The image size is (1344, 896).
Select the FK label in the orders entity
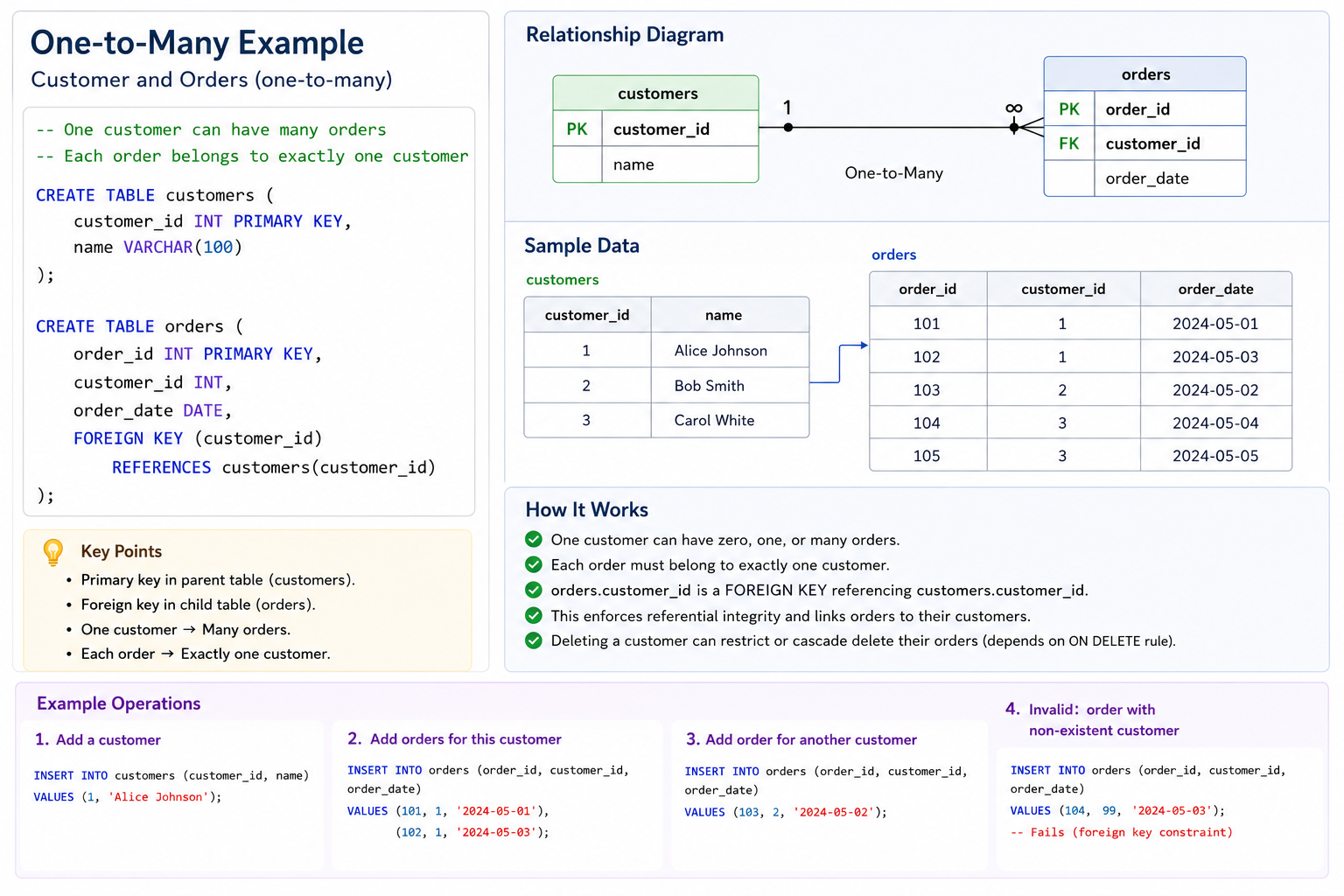[x=1069, y=143]
